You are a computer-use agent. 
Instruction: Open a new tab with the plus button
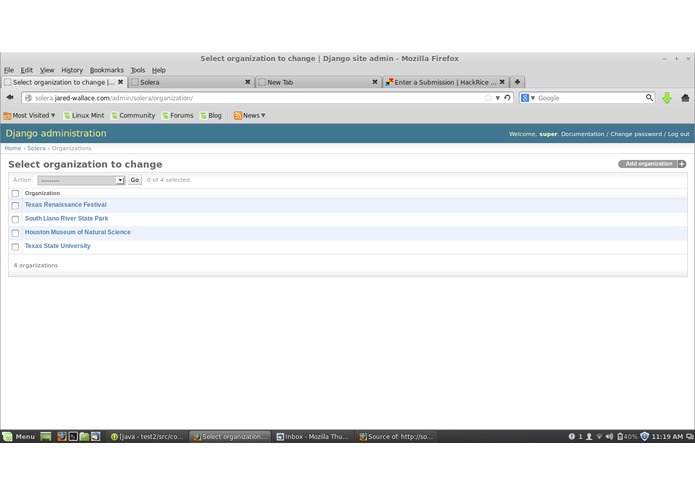[x=517, y=82]
